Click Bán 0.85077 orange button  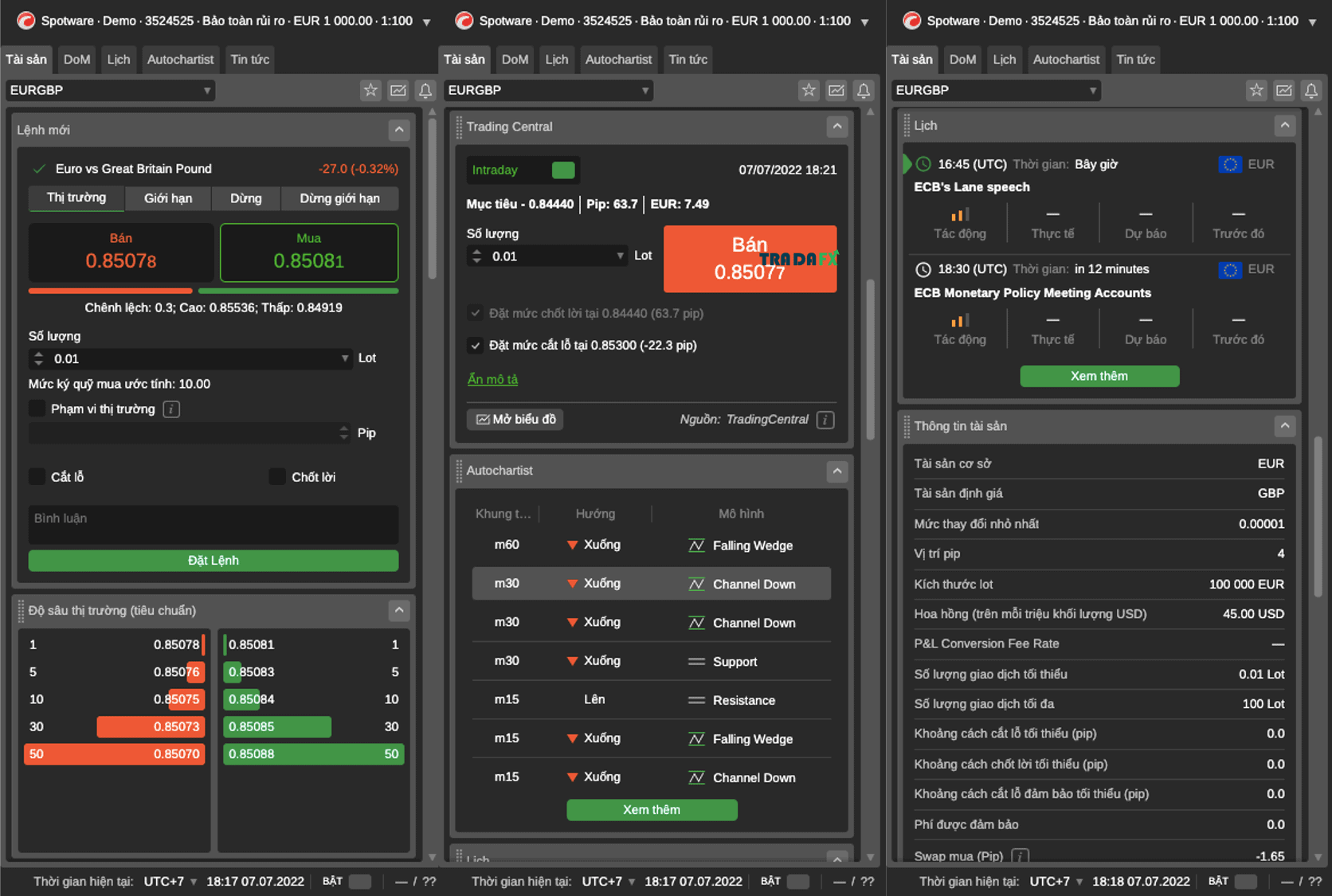click(x=750, y=259)
